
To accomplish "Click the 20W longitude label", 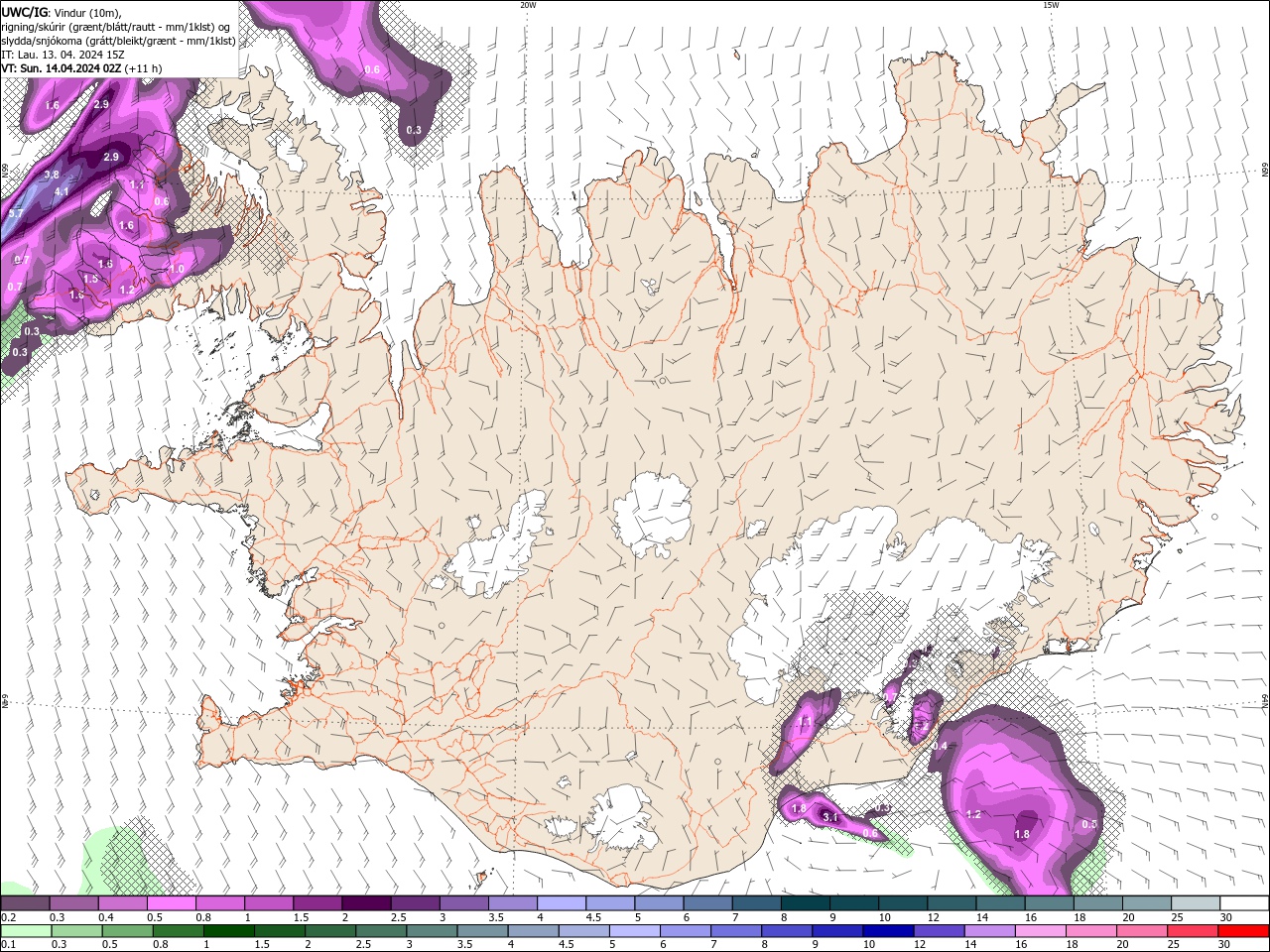I will [x=528, y=5].
